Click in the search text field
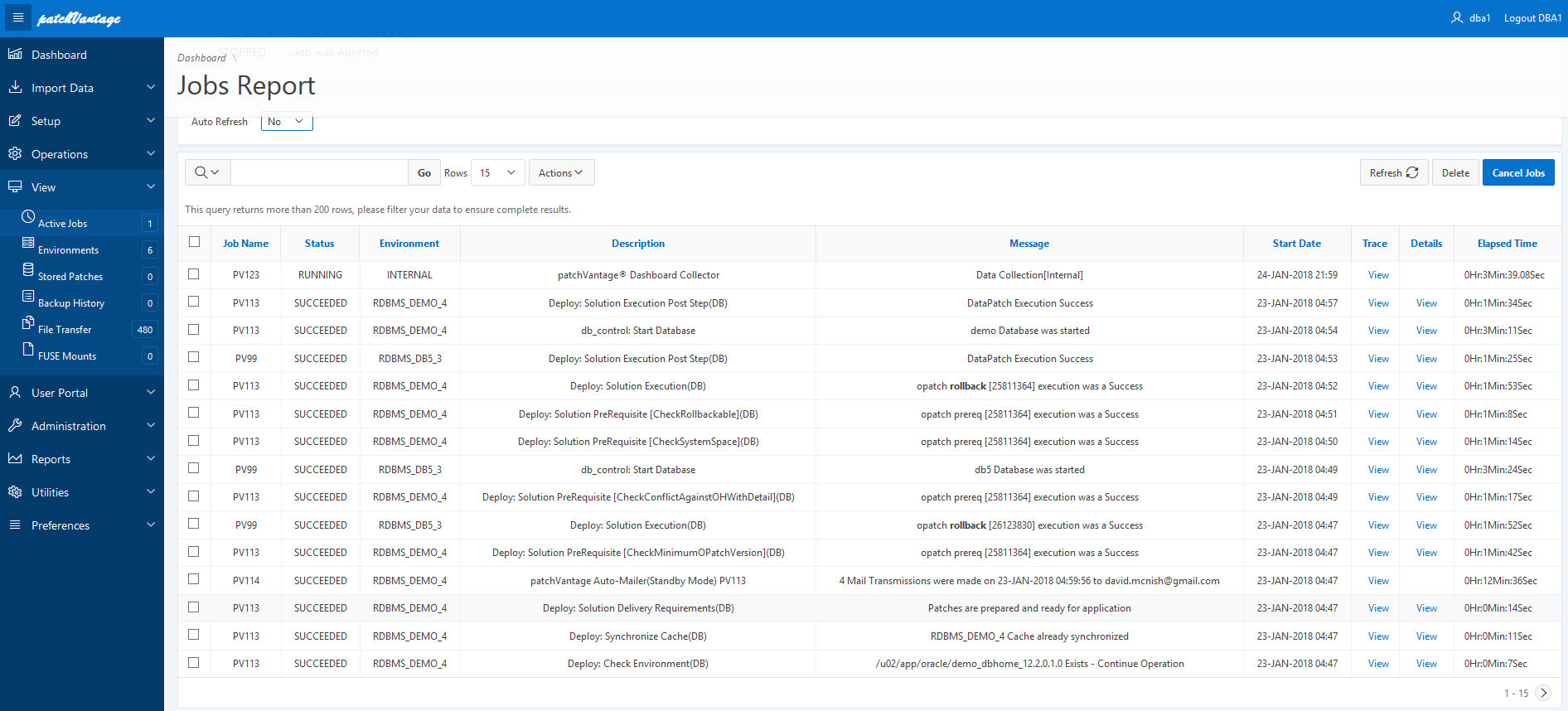The width and height of the screenshot is (1568, 711). [x=319, y=172]
